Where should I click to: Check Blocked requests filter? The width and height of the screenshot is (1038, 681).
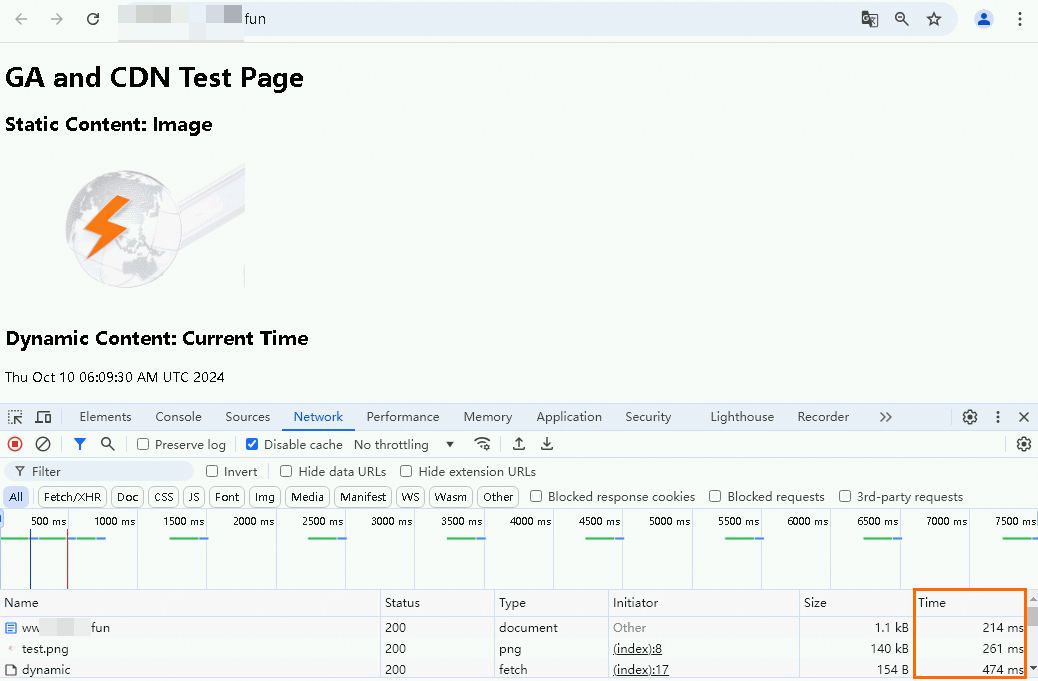click(x=715, y=496)
